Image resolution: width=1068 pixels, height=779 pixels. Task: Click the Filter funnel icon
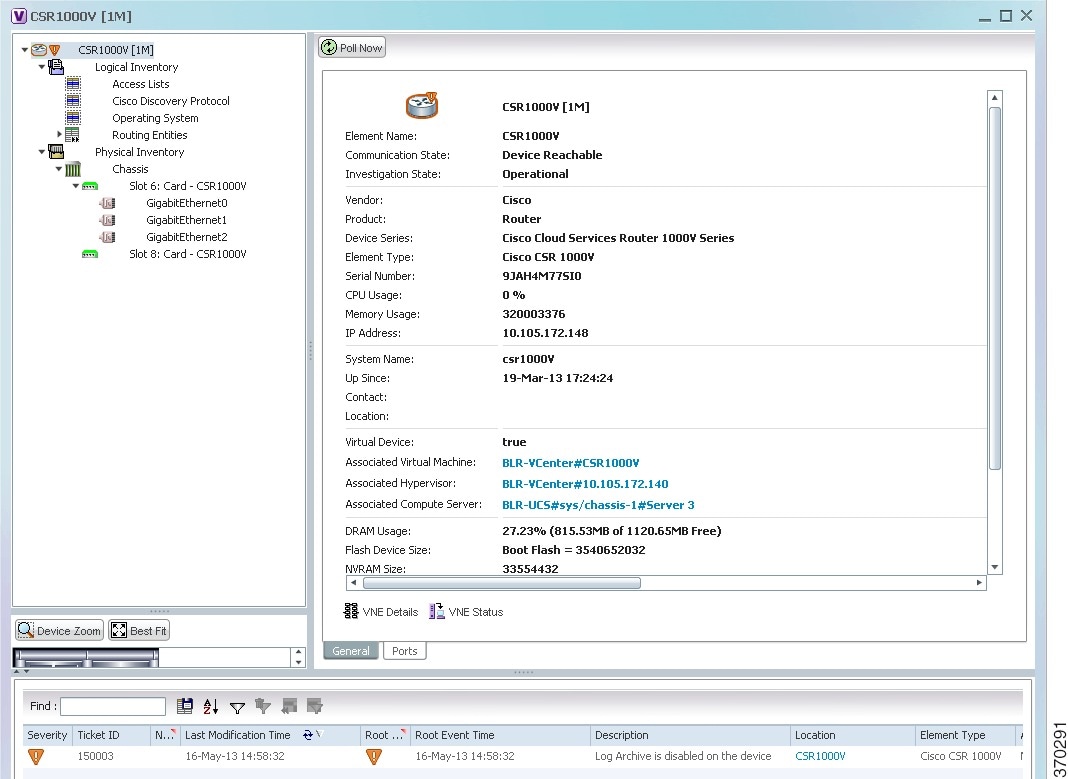[x=237, y=708]
